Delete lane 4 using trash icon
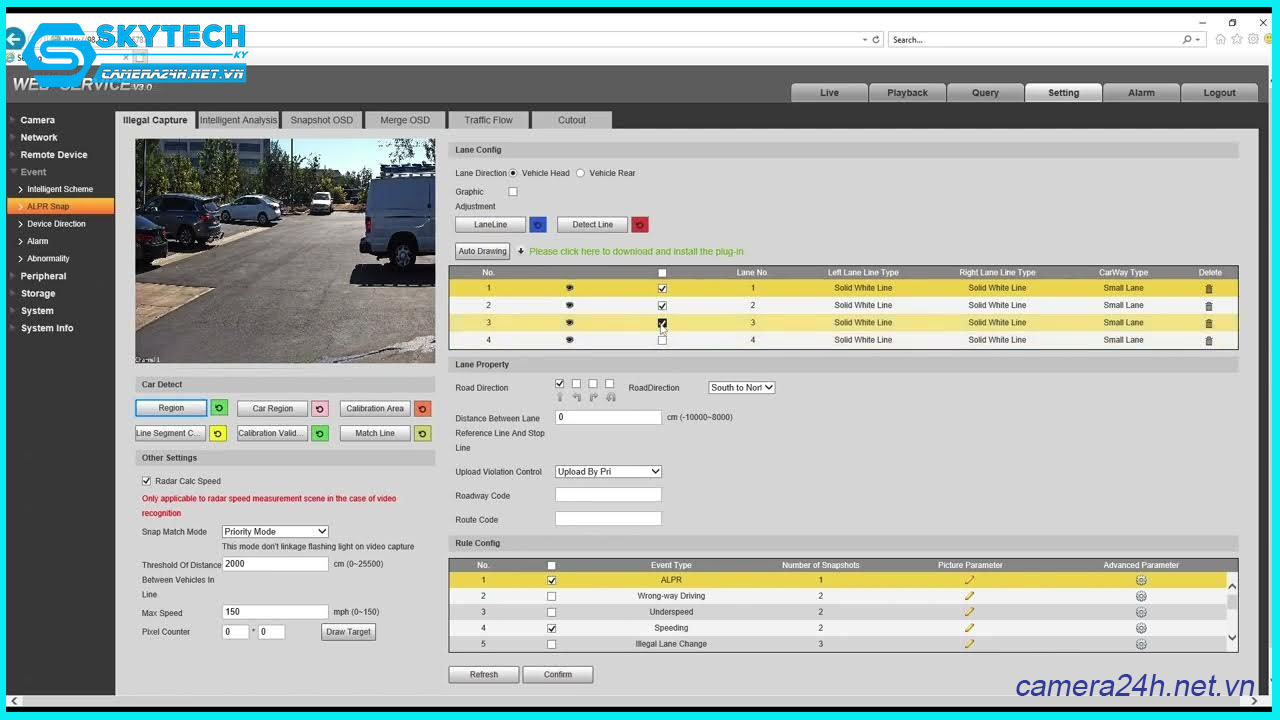The width and height of the screenshot is (1280, 720). point(1209,341)
